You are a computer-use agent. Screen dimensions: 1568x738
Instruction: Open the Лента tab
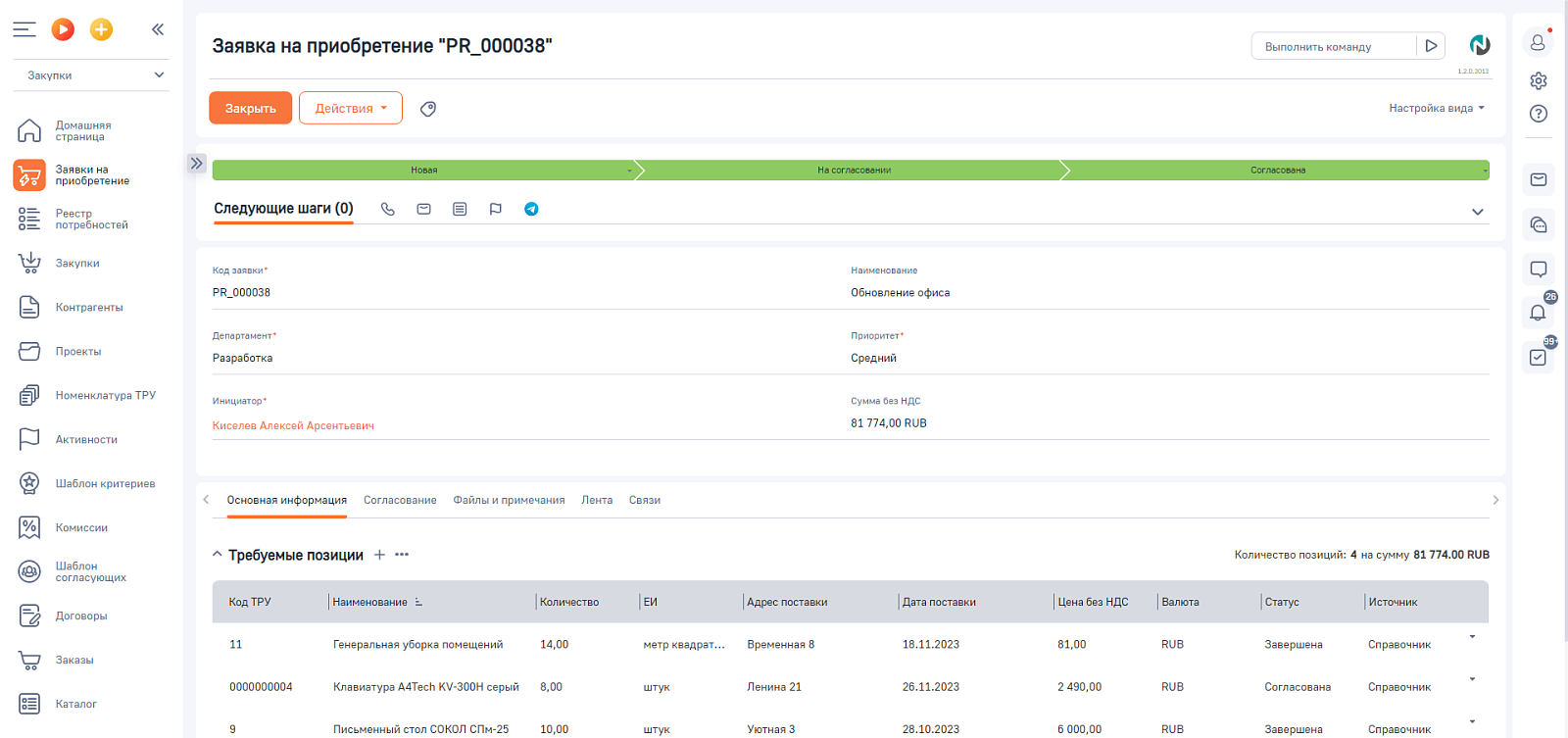tap(597, 500)
